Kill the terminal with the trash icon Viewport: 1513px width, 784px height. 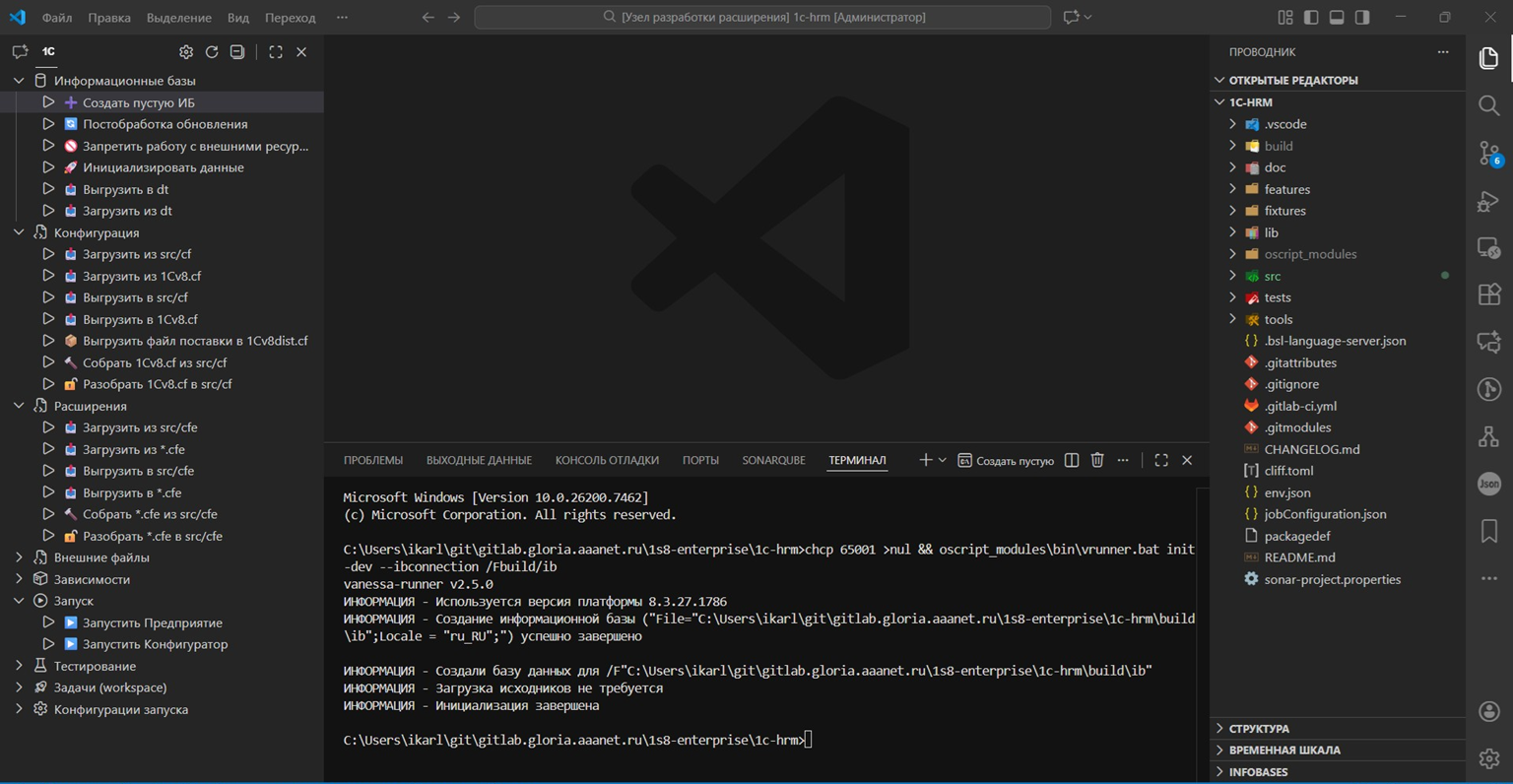pyautogui.click(x=1097, y=460)
